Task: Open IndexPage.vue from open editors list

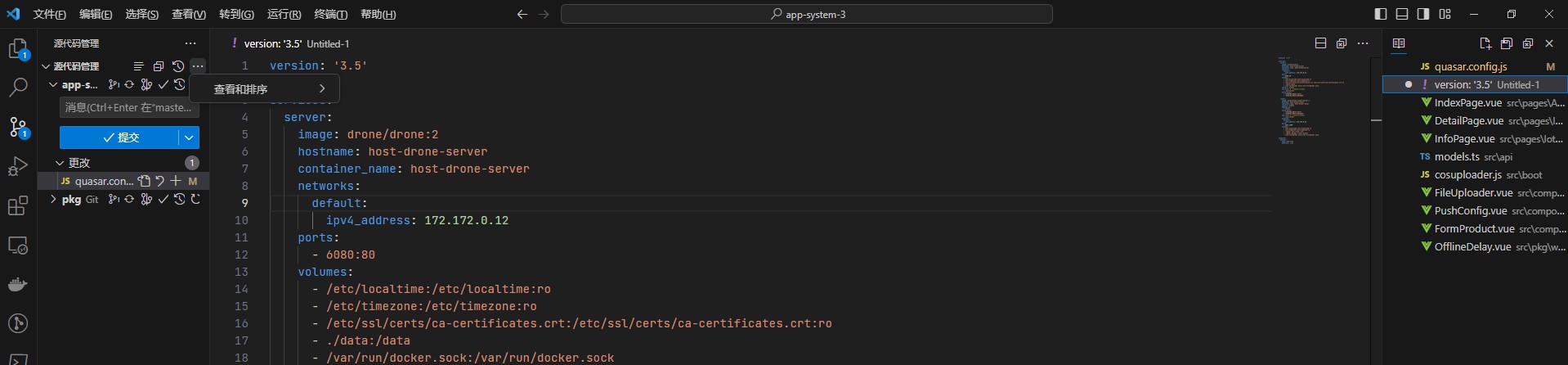Action: pyautogui.click(x=1467, y=103)
